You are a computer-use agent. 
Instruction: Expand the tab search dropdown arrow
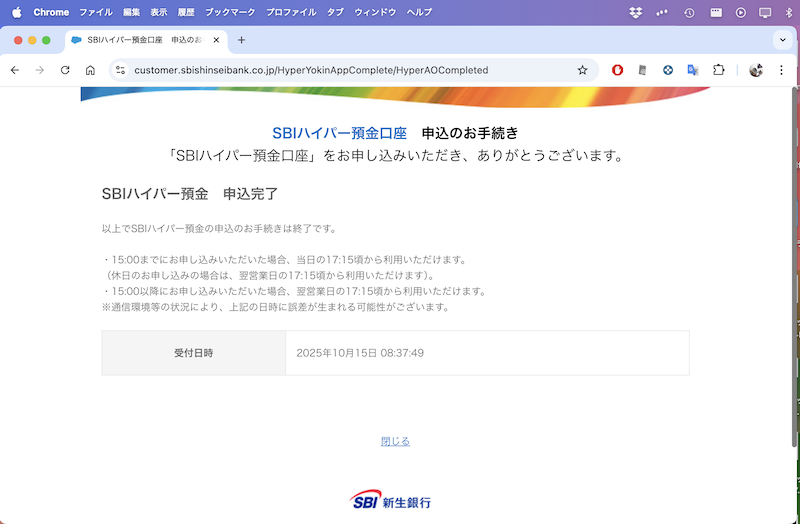click(782, 40)
